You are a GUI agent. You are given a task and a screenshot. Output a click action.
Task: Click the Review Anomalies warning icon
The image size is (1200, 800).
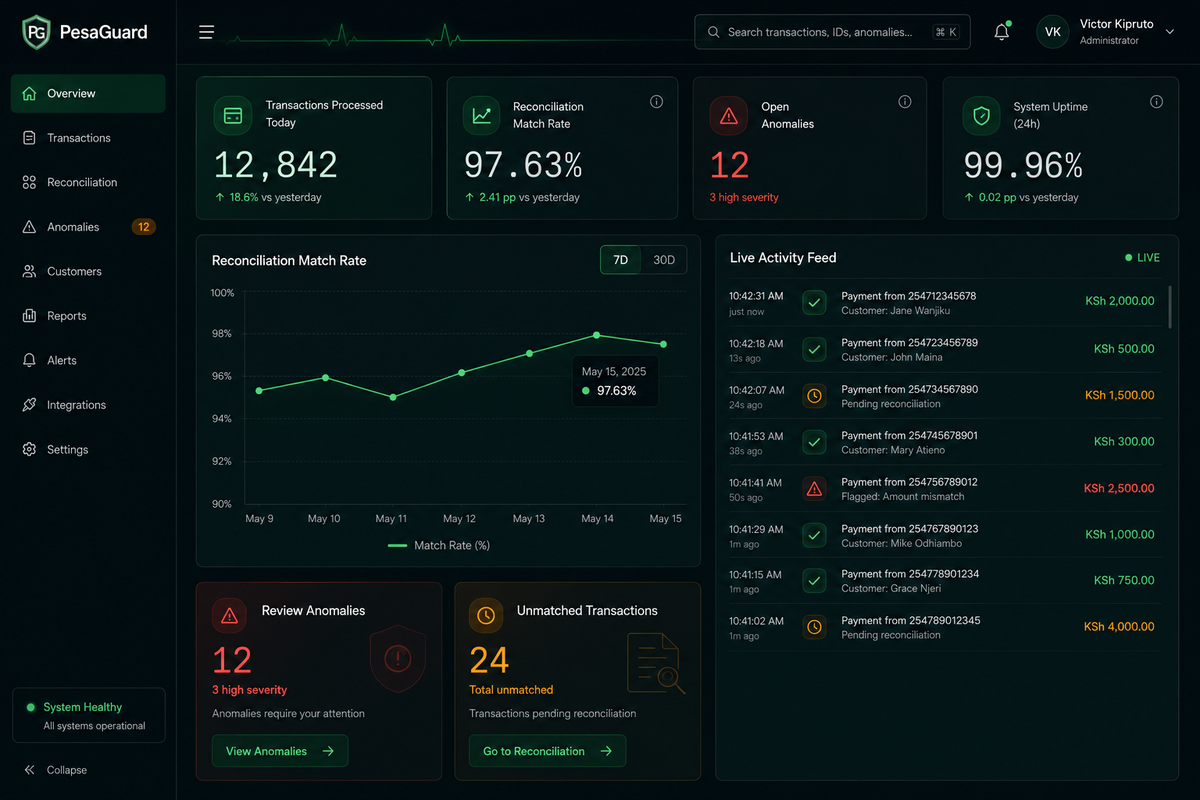coord(229,615)
